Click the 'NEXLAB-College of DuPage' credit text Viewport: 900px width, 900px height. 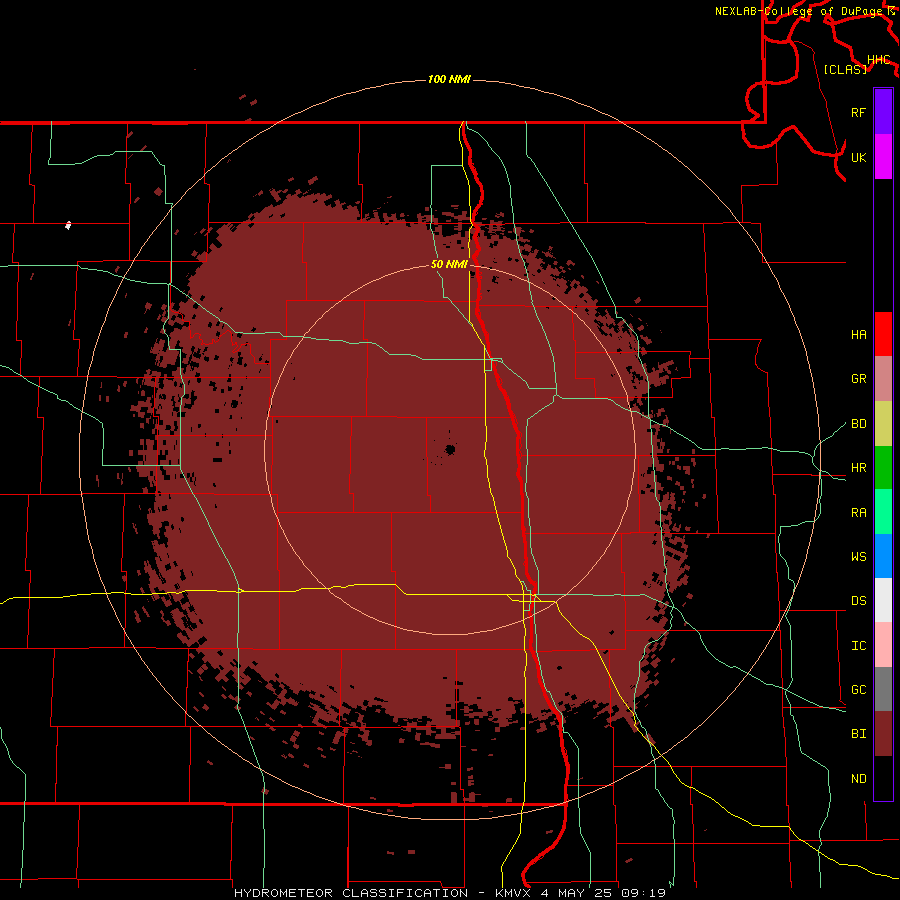tap(798, 11)
